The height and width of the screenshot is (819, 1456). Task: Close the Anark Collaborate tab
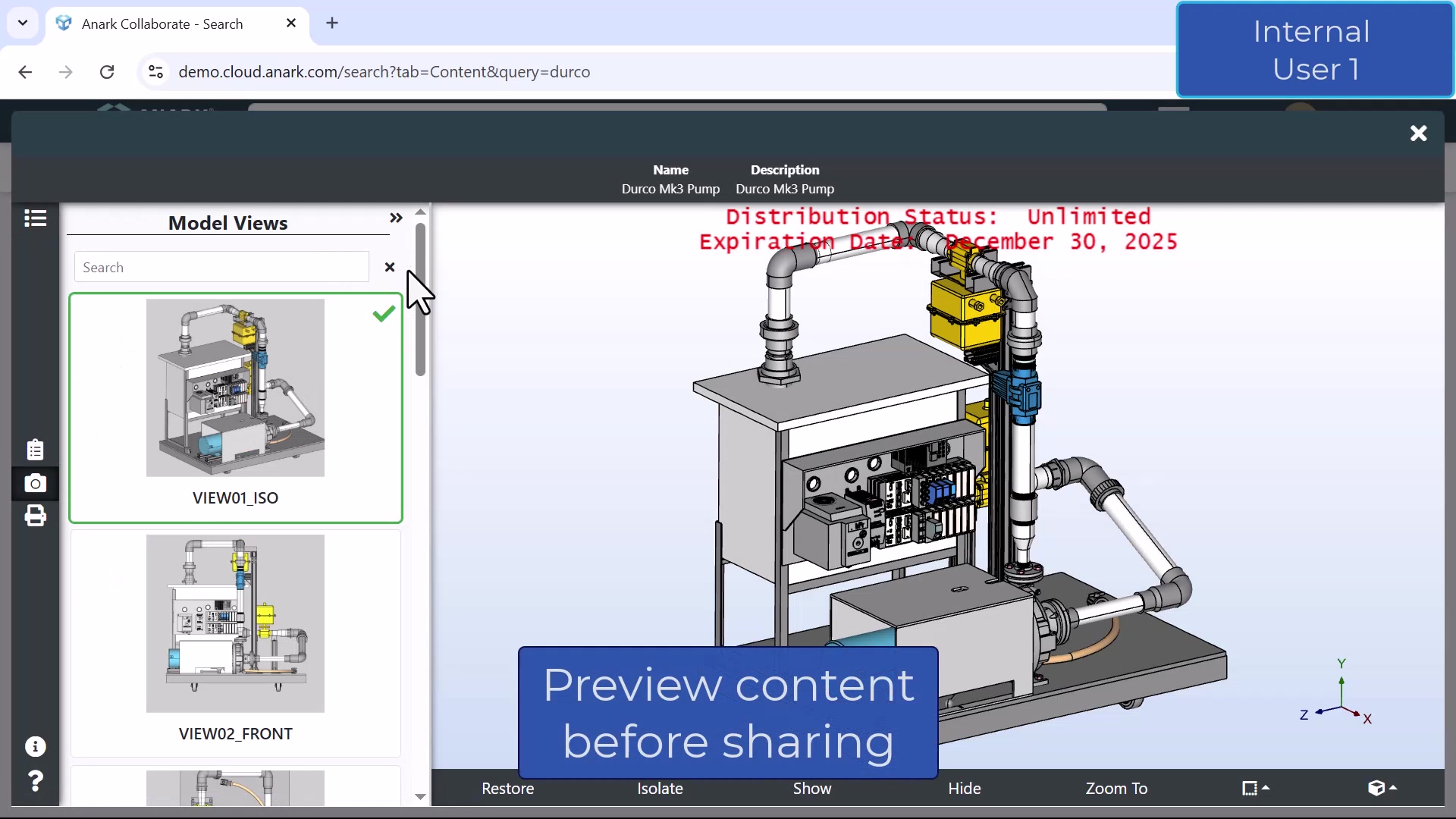(x=291, y=24)
